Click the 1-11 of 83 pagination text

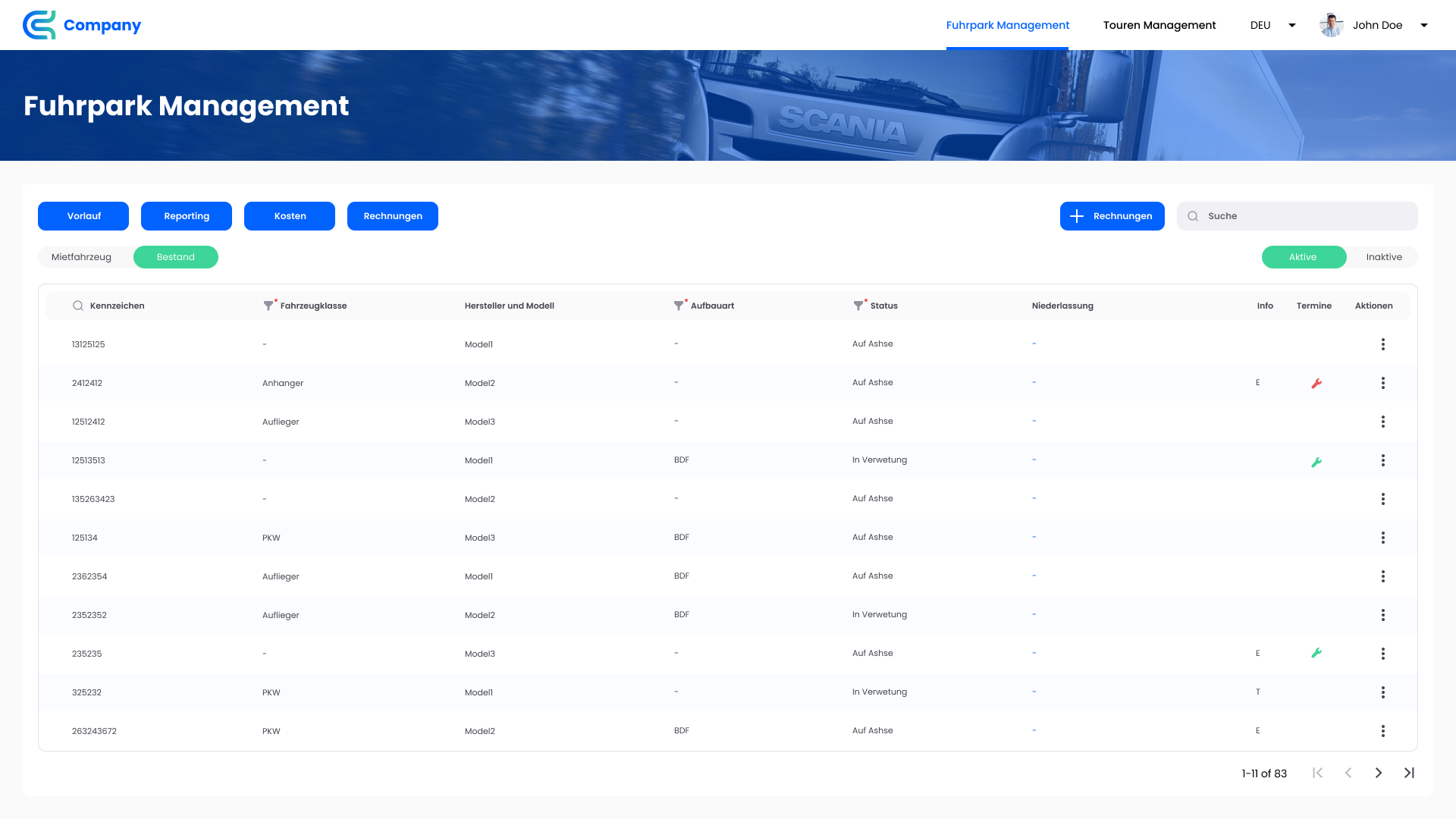(1264, 773)
